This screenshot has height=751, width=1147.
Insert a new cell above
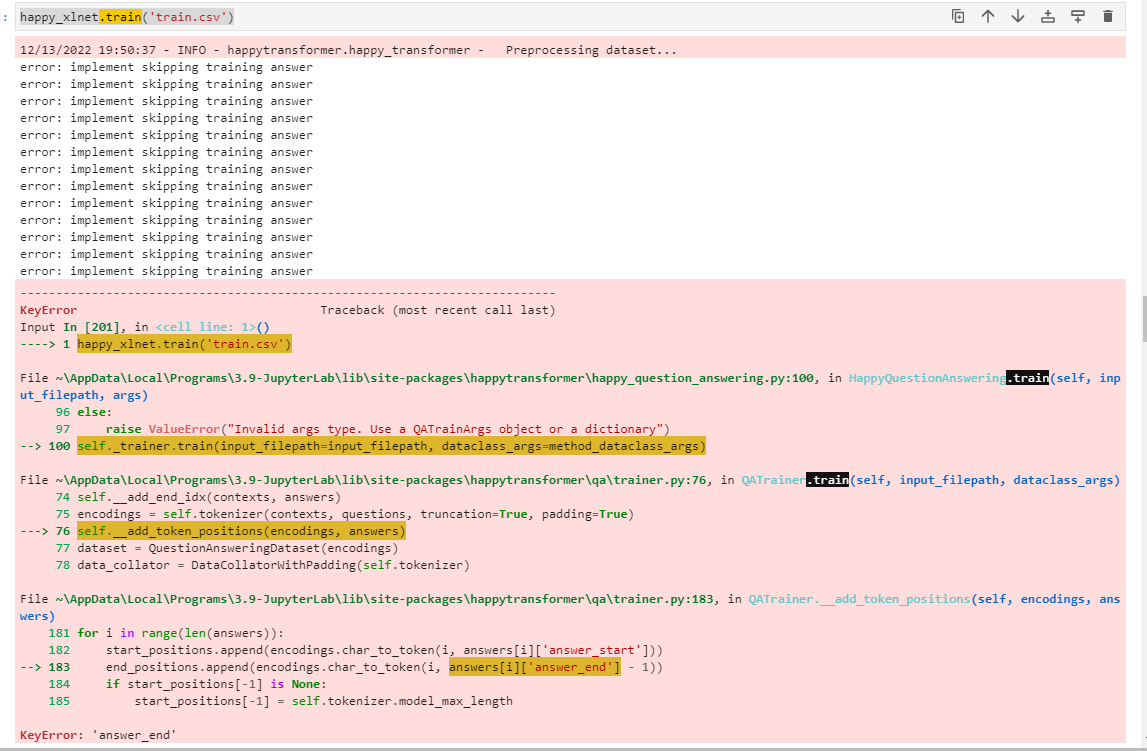(1047, 16)
